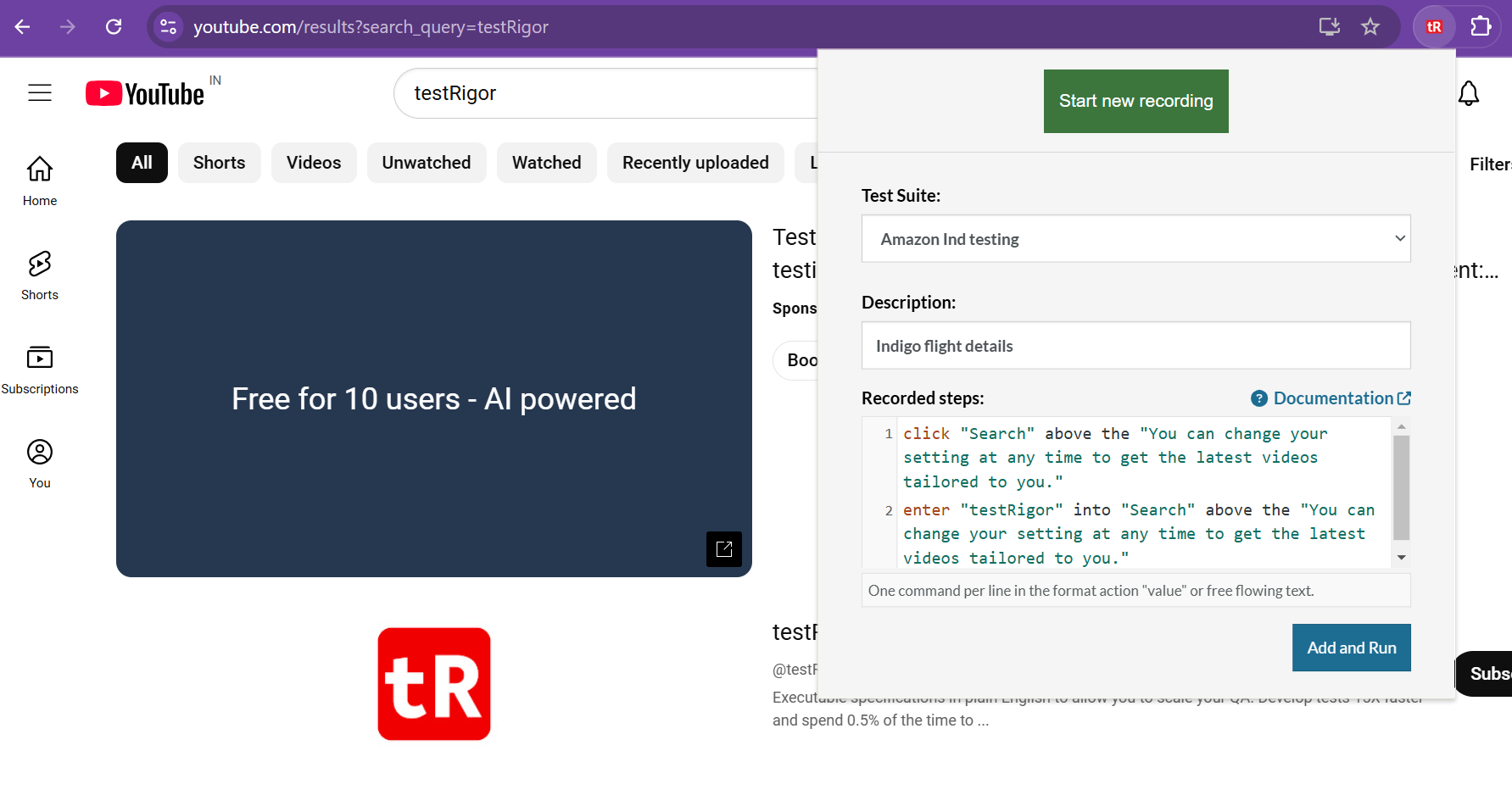Reload the page
1512x801 pixels.
[x=114, y=27]
